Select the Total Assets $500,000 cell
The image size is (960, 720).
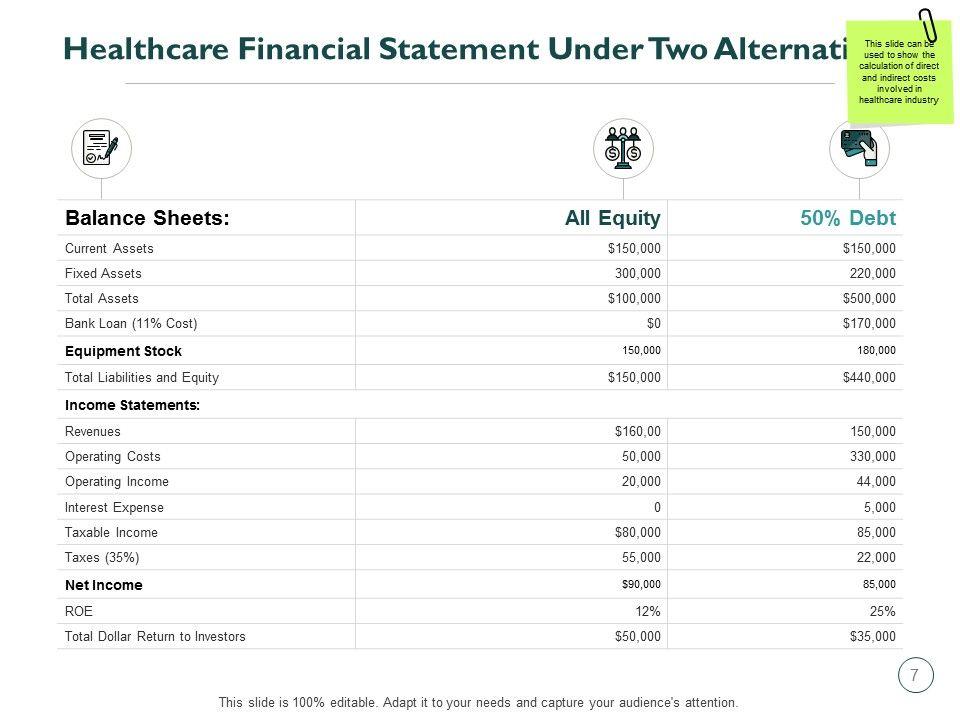[869, 298]
